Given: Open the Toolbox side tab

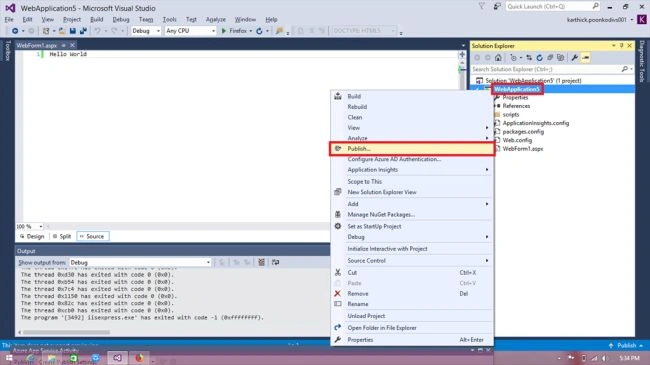Looking at the screenshot, I should [7, 51].
